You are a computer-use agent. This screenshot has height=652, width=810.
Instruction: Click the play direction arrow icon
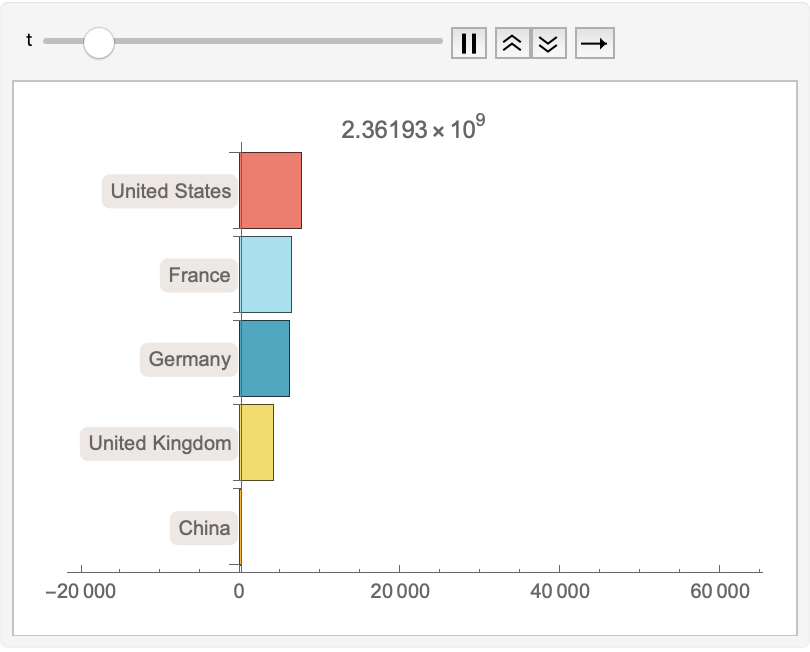pyautogui.click(x=594, y=42)
